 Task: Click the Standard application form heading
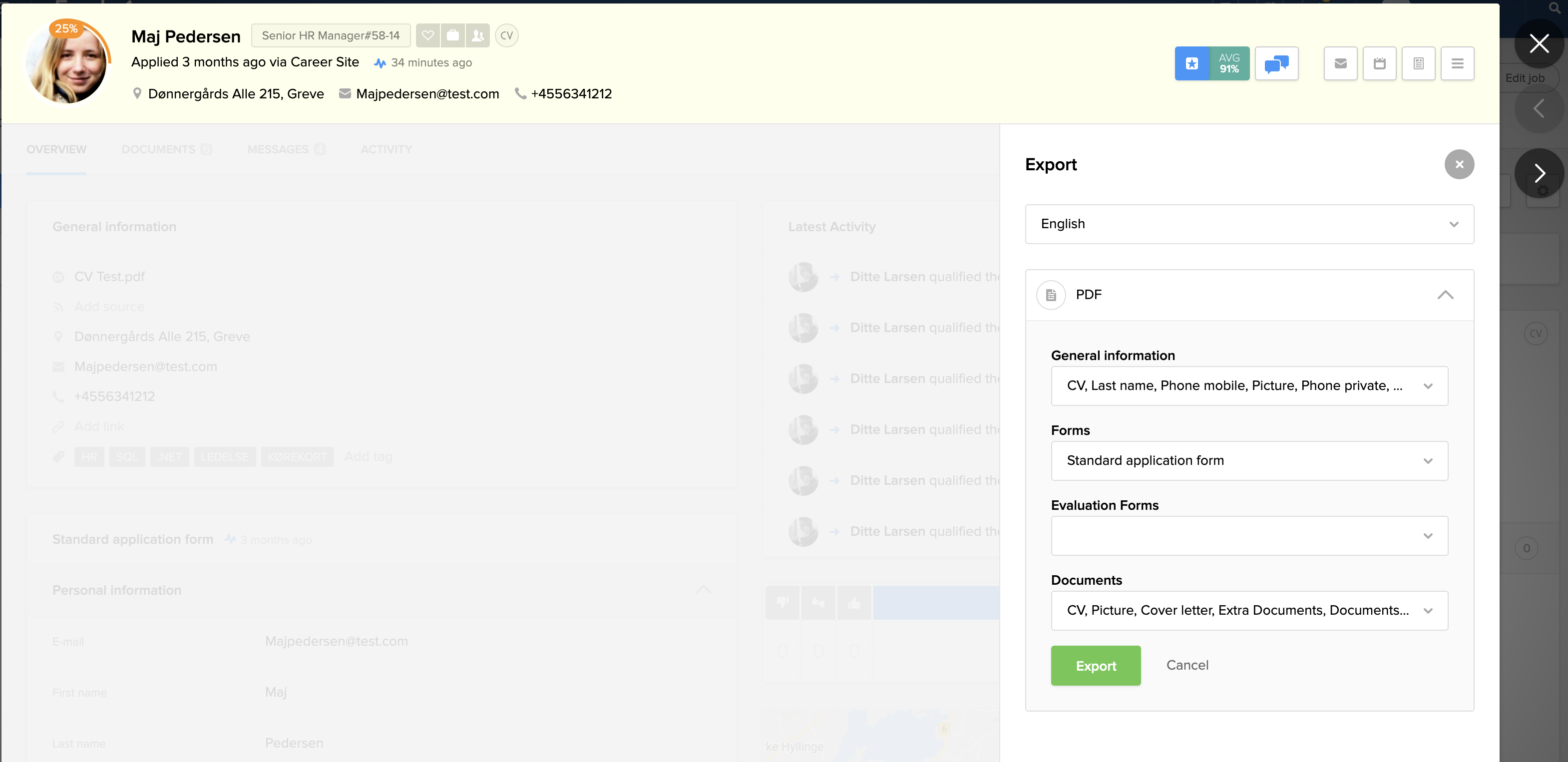coord(133,540)
